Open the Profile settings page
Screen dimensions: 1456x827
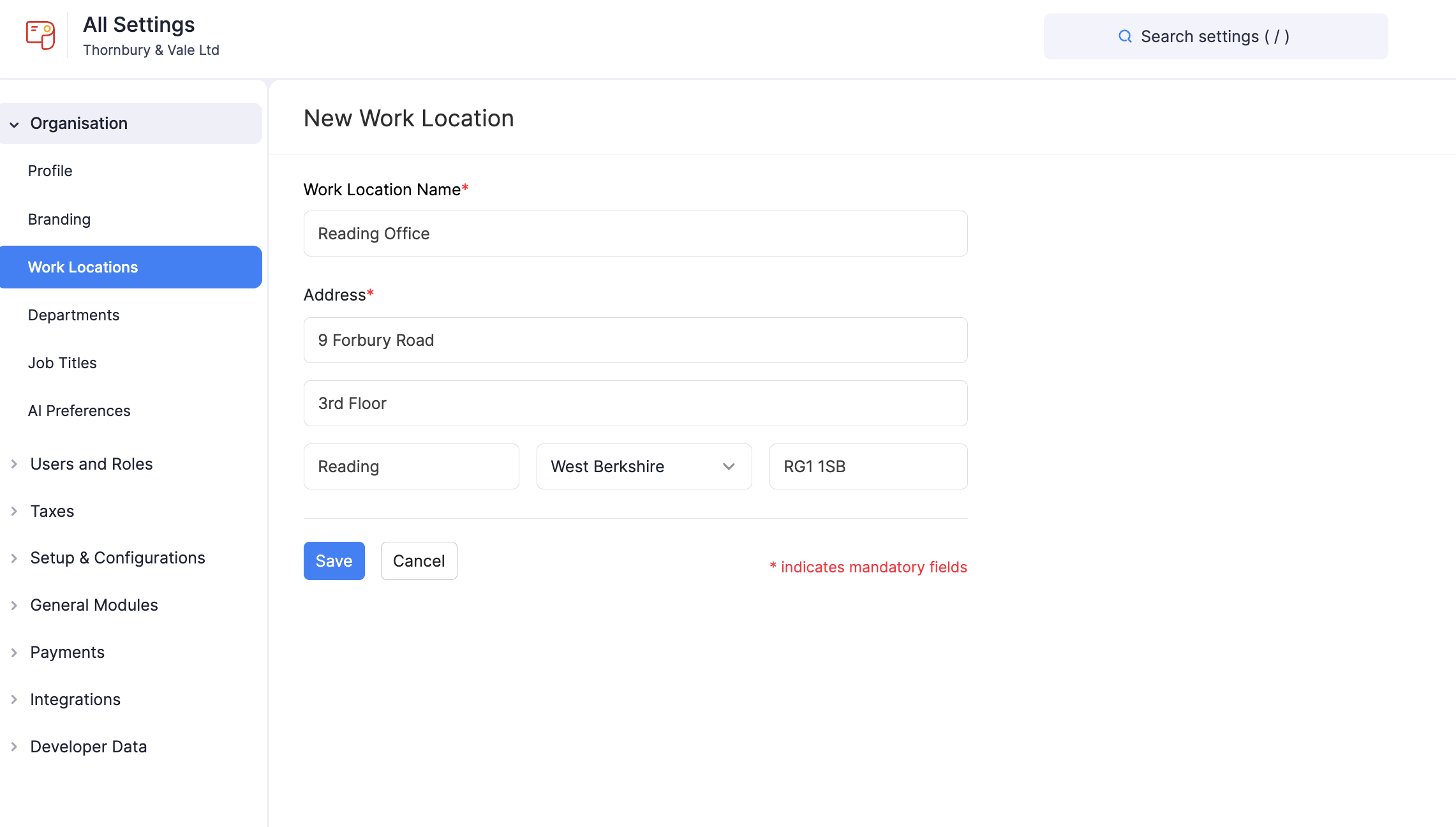pyautogui.click(x=50, y=171)
